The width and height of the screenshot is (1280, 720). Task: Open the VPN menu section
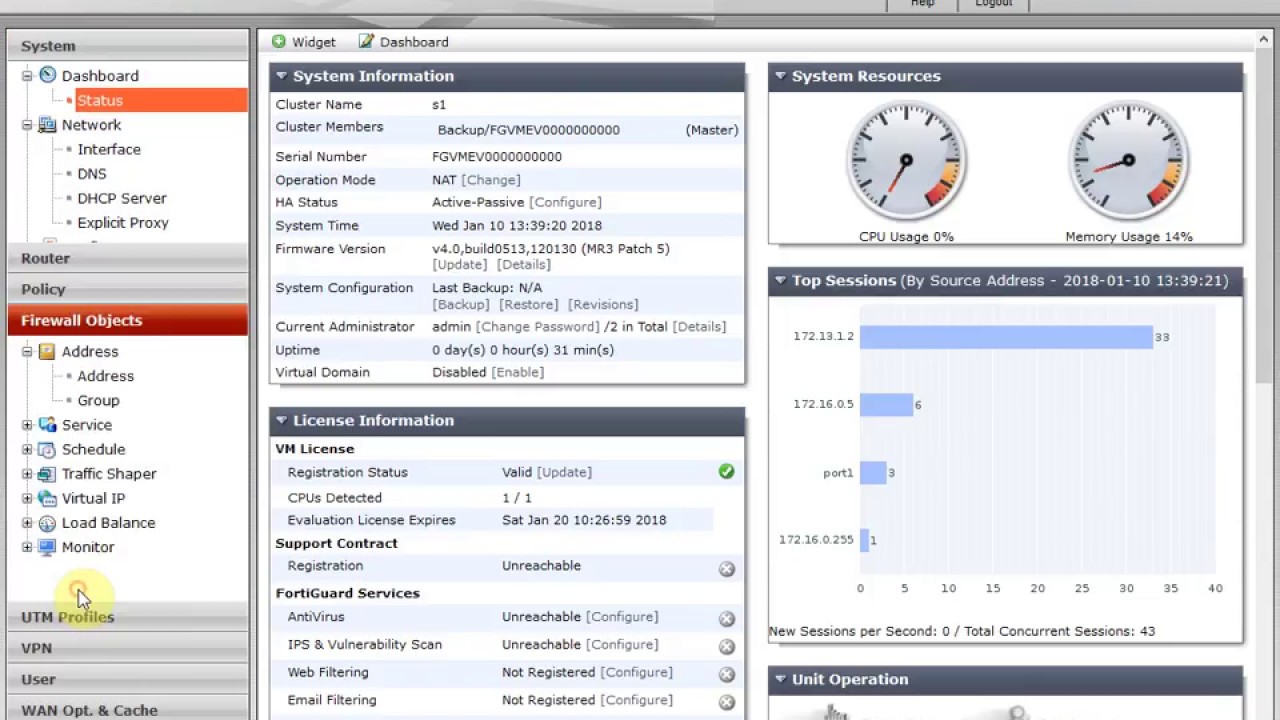point(128,648)
